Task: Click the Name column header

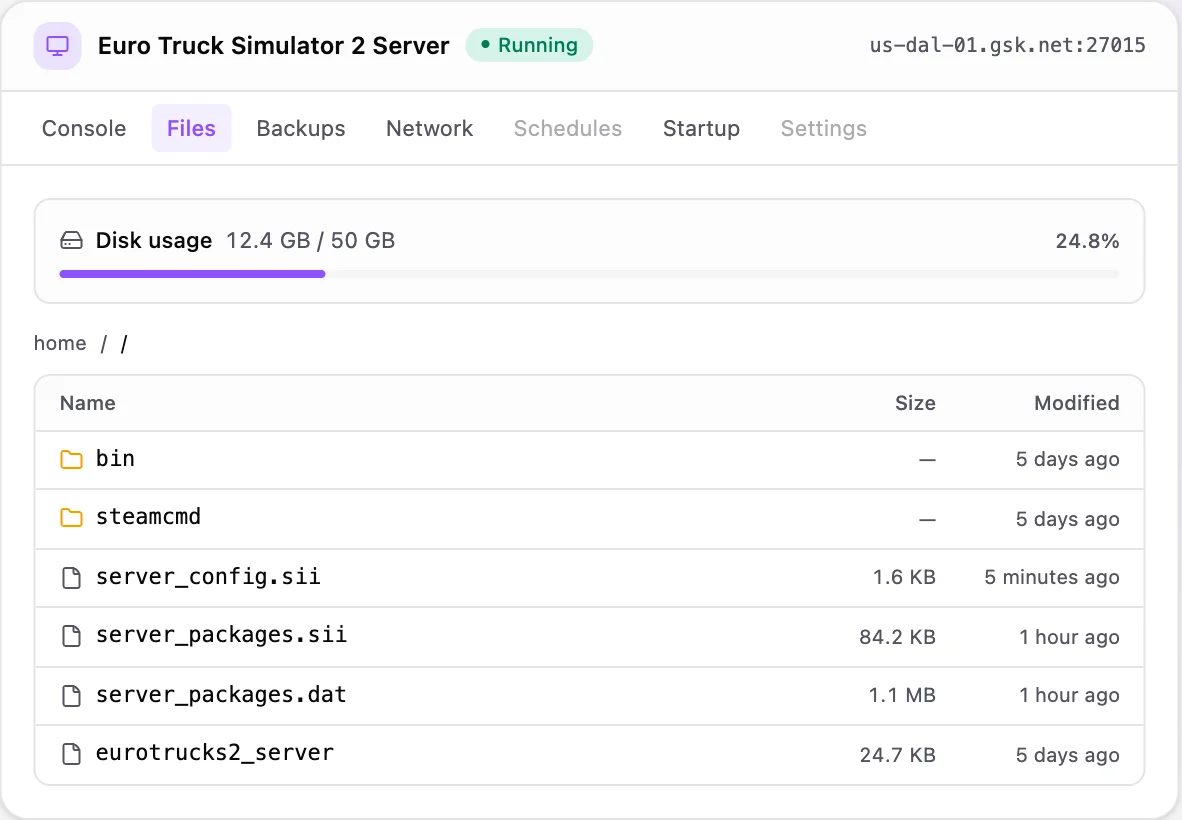Action: pos(87,403)
